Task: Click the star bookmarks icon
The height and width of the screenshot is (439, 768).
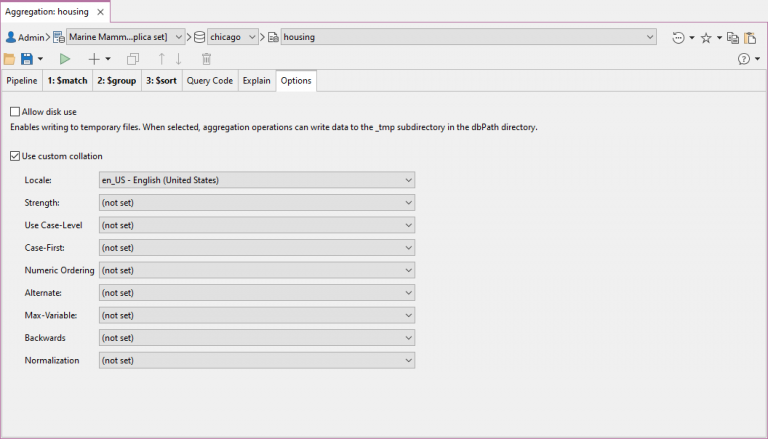Action: tap(706, 37)
